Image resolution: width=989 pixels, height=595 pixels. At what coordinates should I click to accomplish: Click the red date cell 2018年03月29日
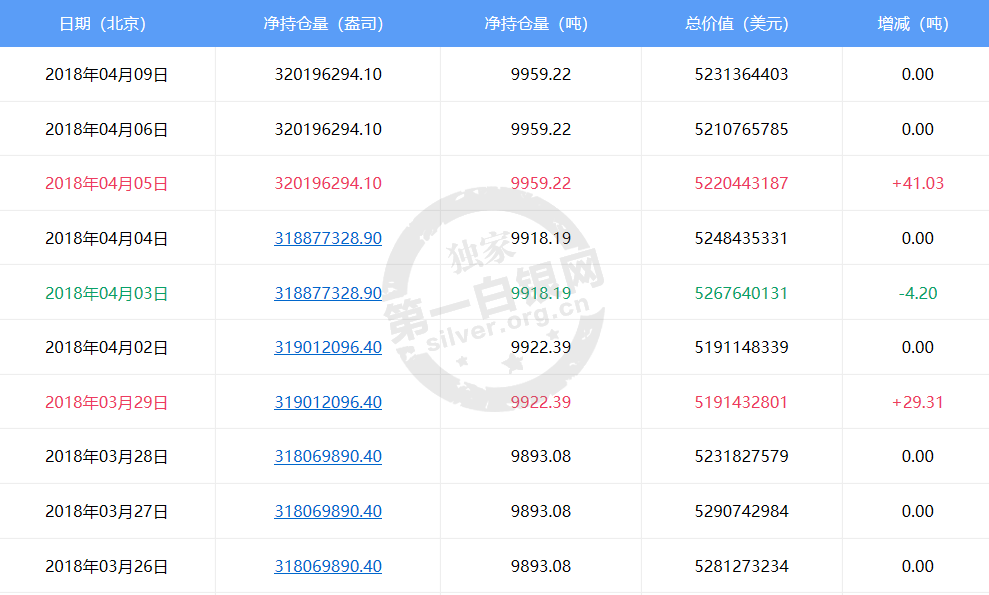pos(107,403)
